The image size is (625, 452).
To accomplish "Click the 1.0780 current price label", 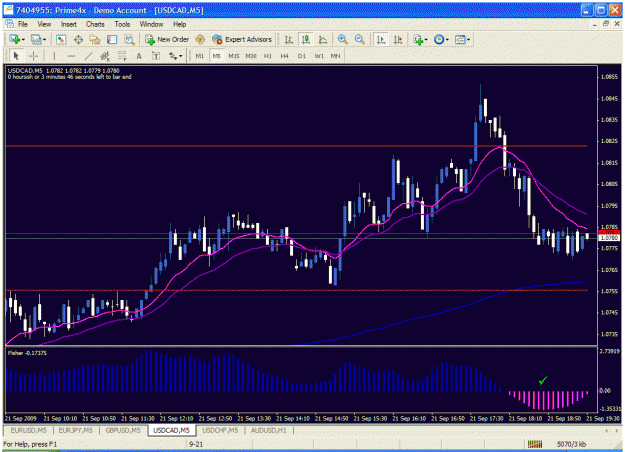I will pyautogui.click(x=609, y=238).
